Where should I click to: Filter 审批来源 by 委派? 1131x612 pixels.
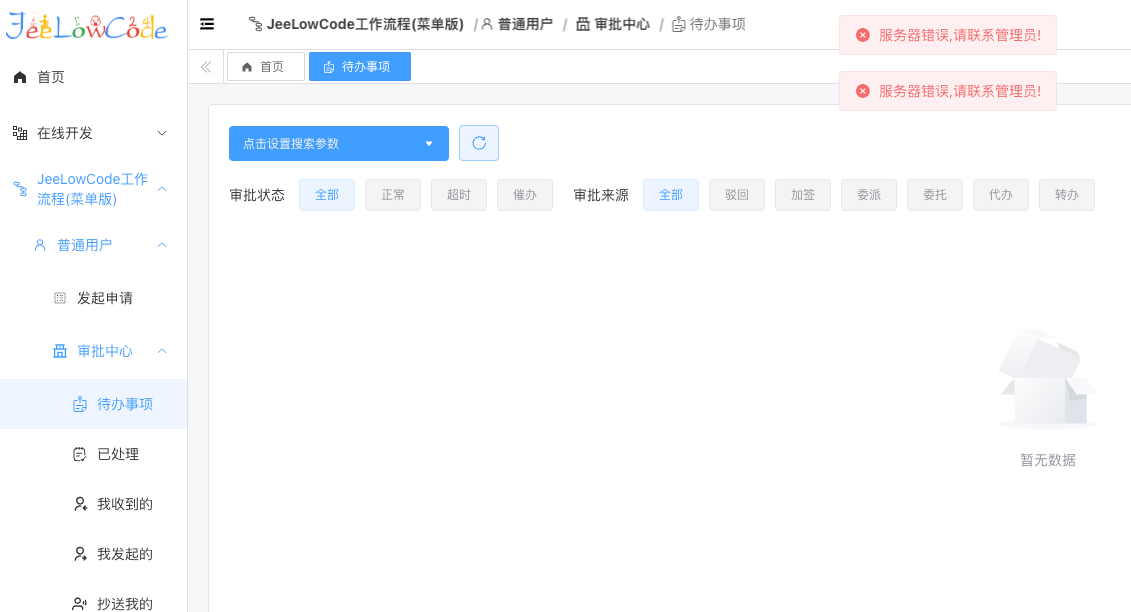point(869,195)
